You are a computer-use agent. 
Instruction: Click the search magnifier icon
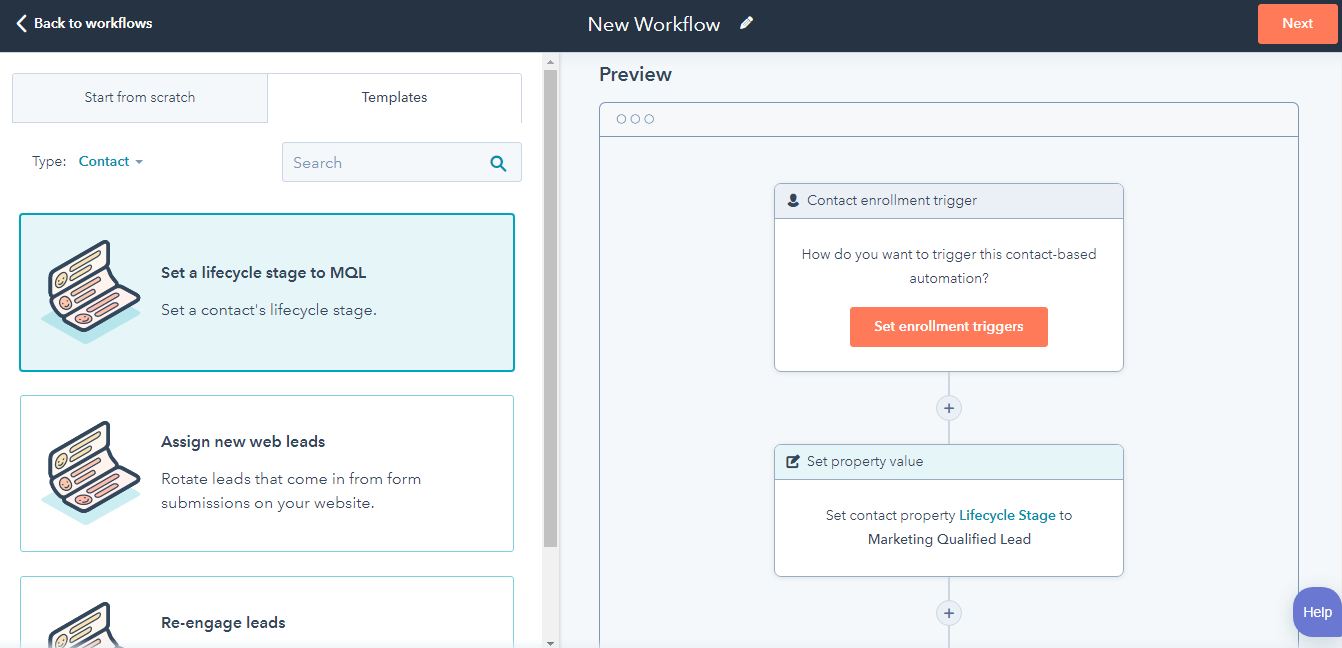[x=498, y=163]
